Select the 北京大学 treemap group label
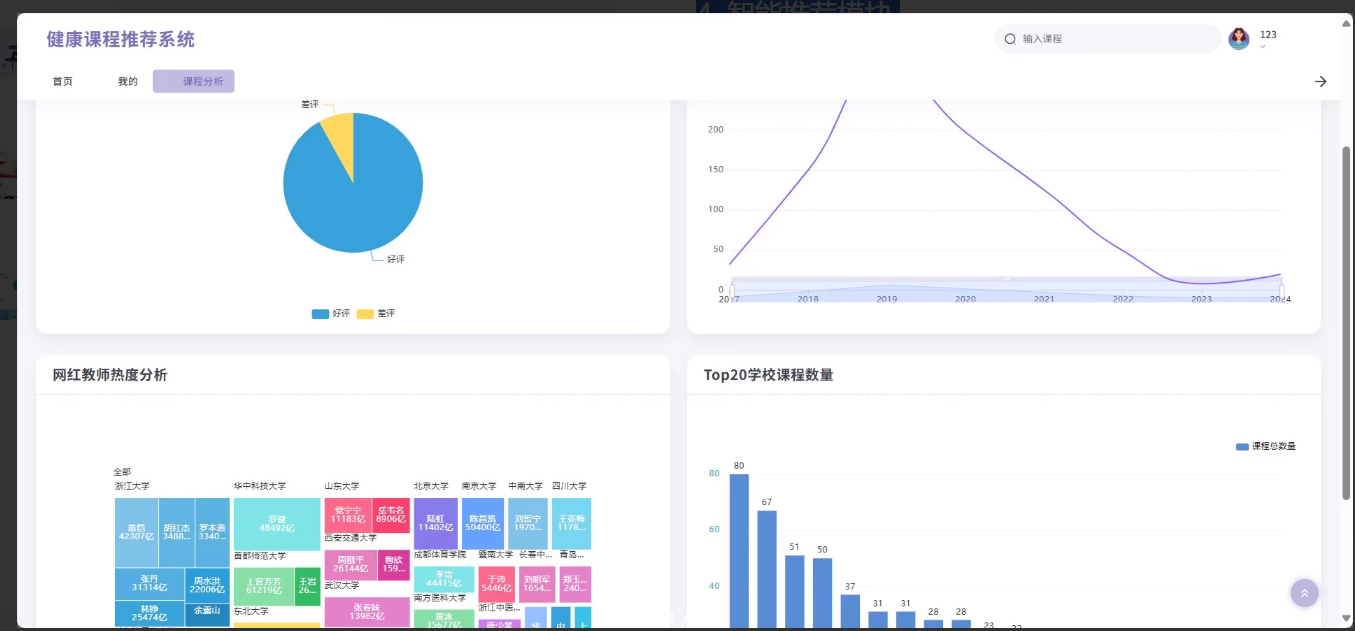Viewport: 1355px width, 631px height. (431, 486)
